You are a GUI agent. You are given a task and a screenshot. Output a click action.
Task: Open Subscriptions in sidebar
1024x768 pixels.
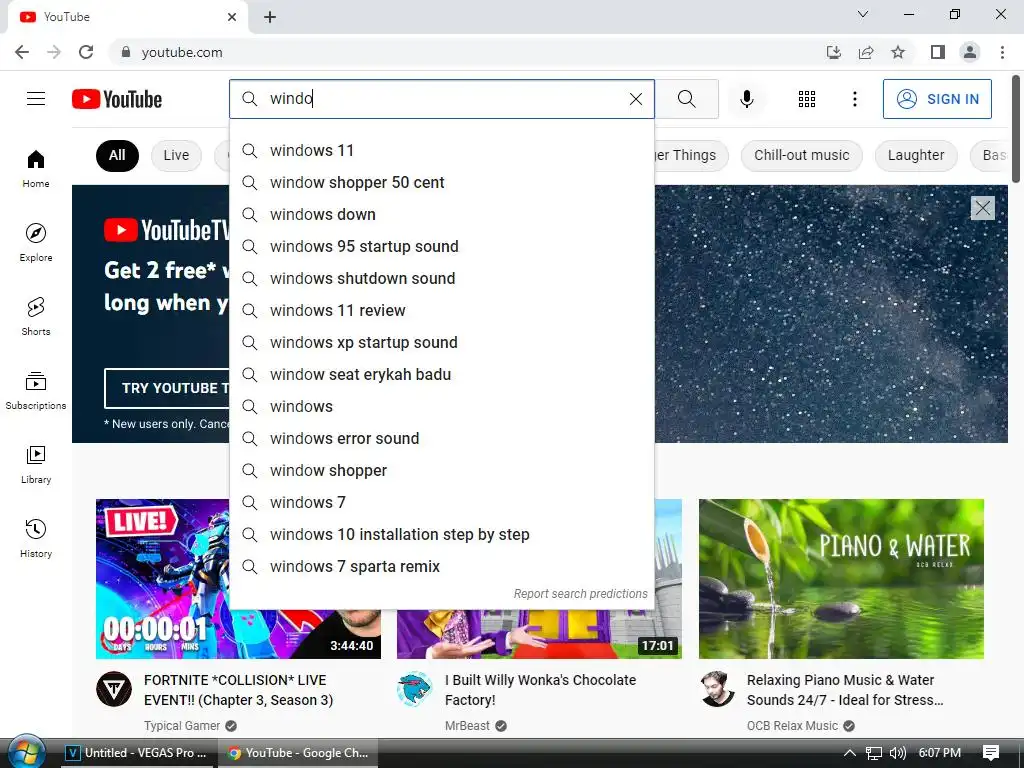[x=36, y=391]
